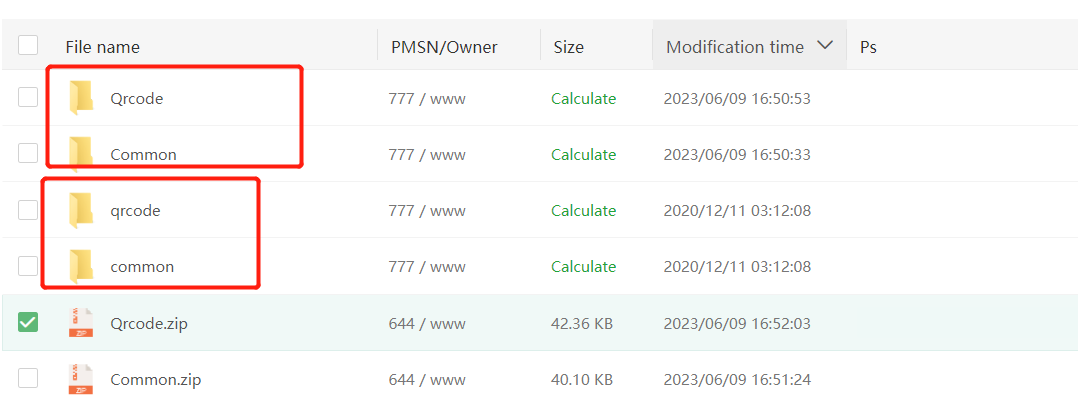Click the Common.zip archive icon
Screen dimensions: 1078x403
pos(81,379)
